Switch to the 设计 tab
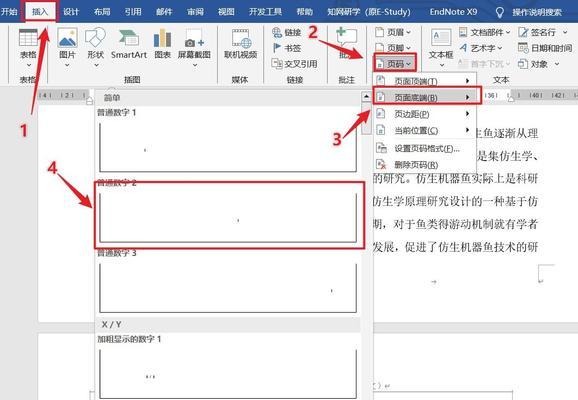The width and height of the screenshot is (578, 400). click(x=70, y=11)
